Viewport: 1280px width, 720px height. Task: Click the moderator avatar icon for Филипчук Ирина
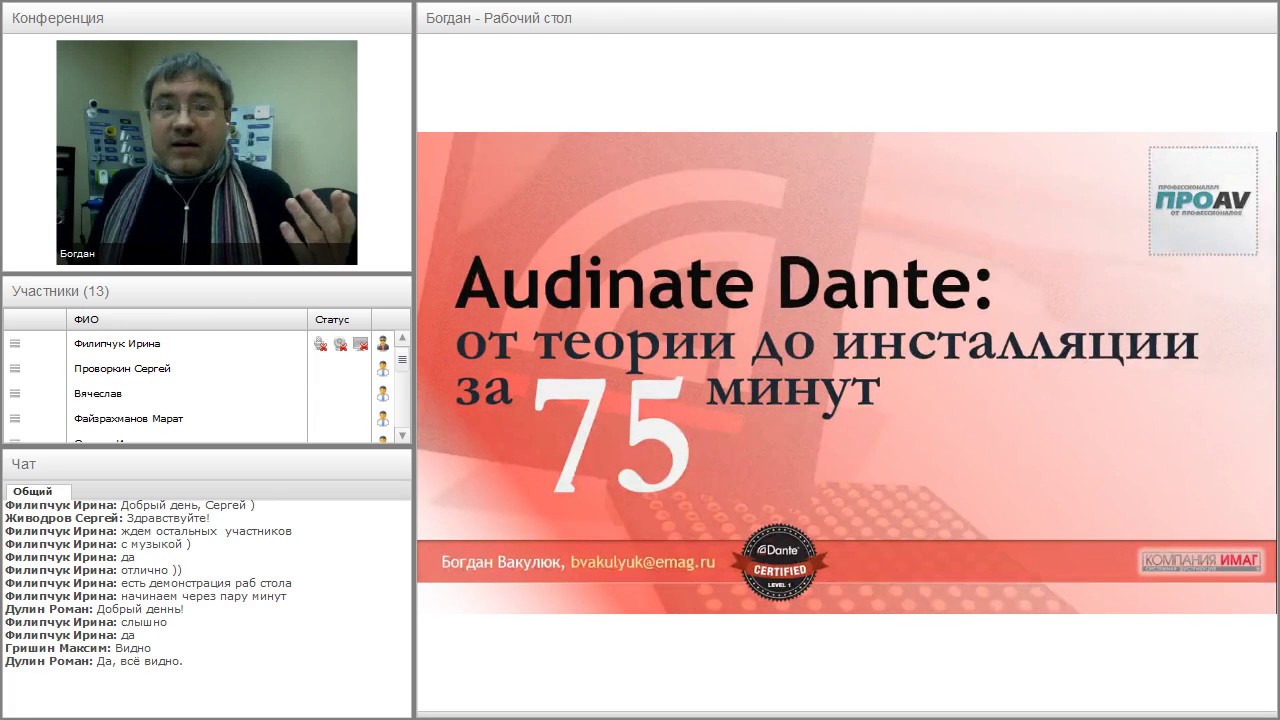383,344
